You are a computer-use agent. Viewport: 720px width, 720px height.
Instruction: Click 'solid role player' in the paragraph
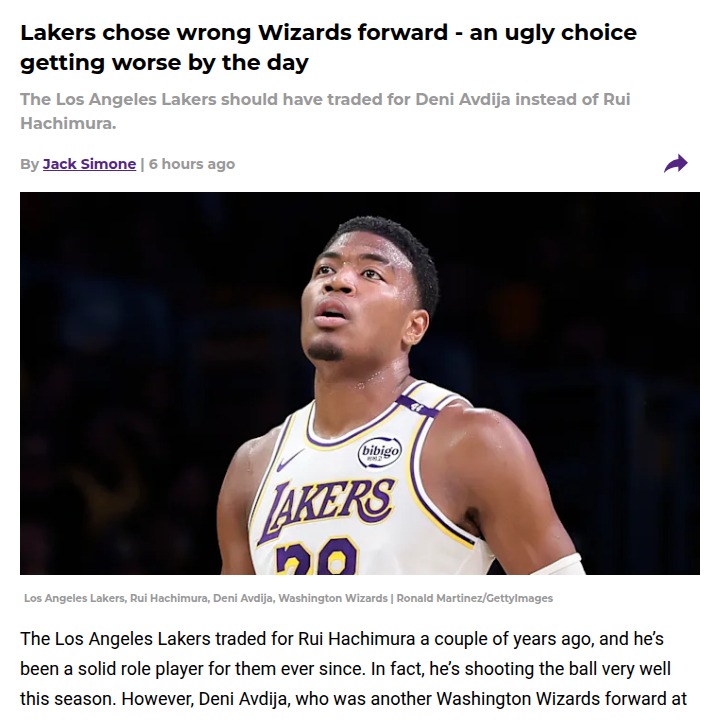pyautogui.click(x=141, y=669)
